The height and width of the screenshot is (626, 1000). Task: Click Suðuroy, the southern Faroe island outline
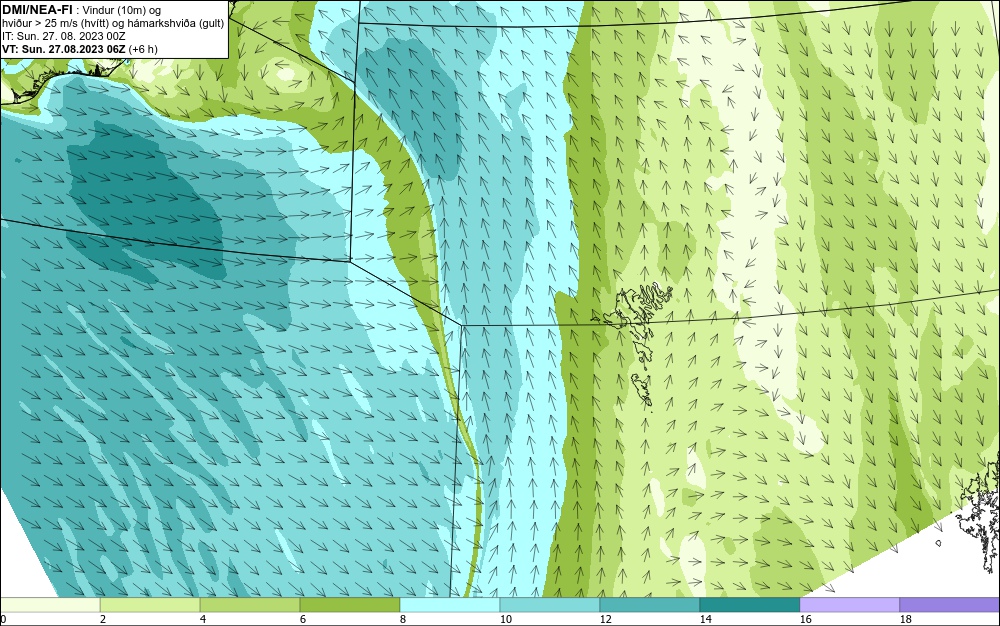643,391
